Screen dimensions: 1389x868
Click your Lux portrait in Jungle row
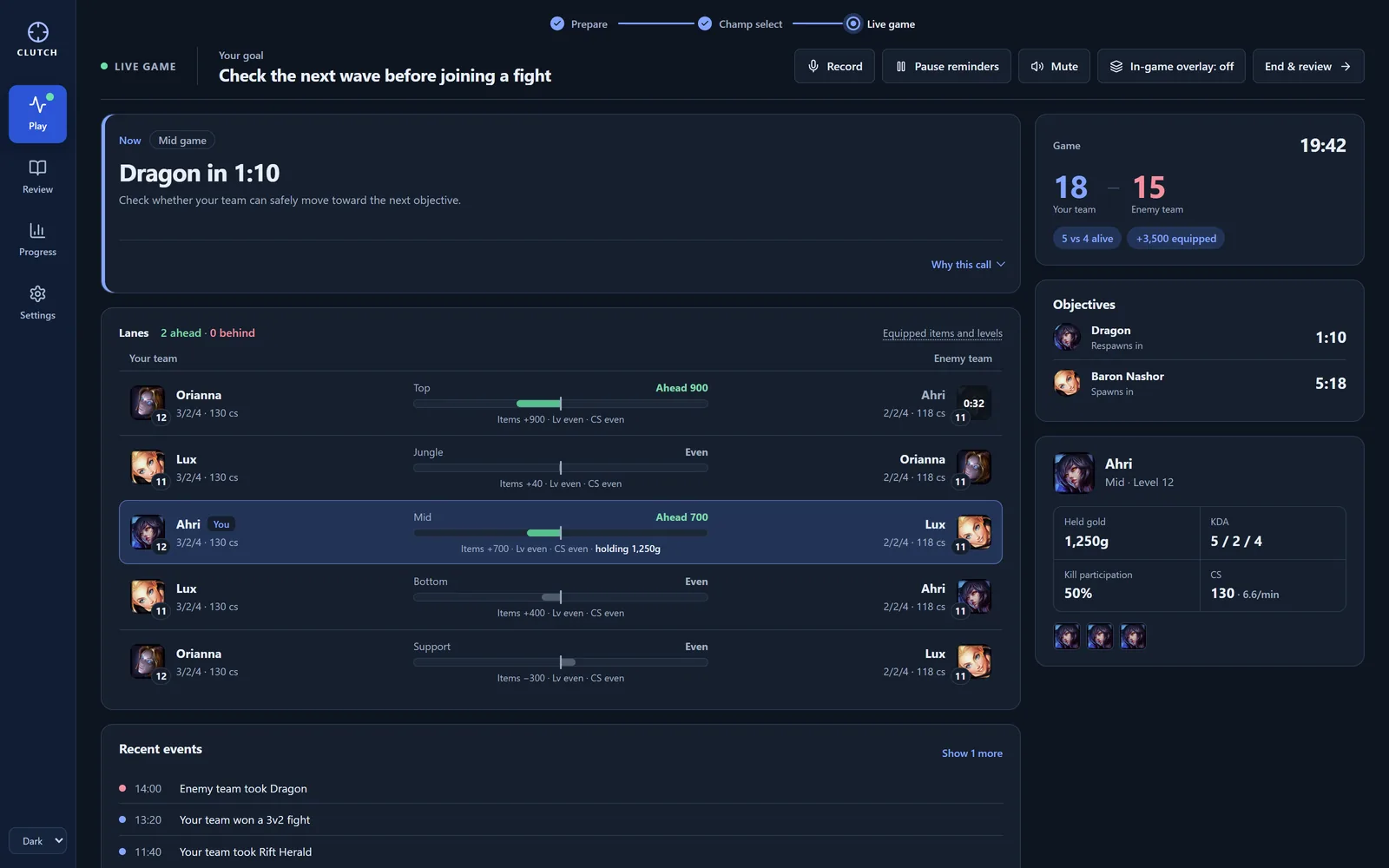pyautogui.click(x=148, y=467)
